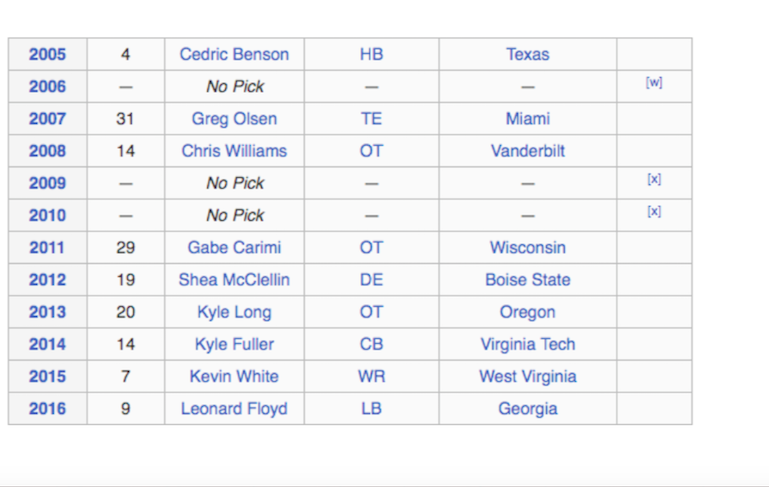Screen dimensions: 769x487
Task: Click the [w] footnote reference
Action: [x=654, y=82]
